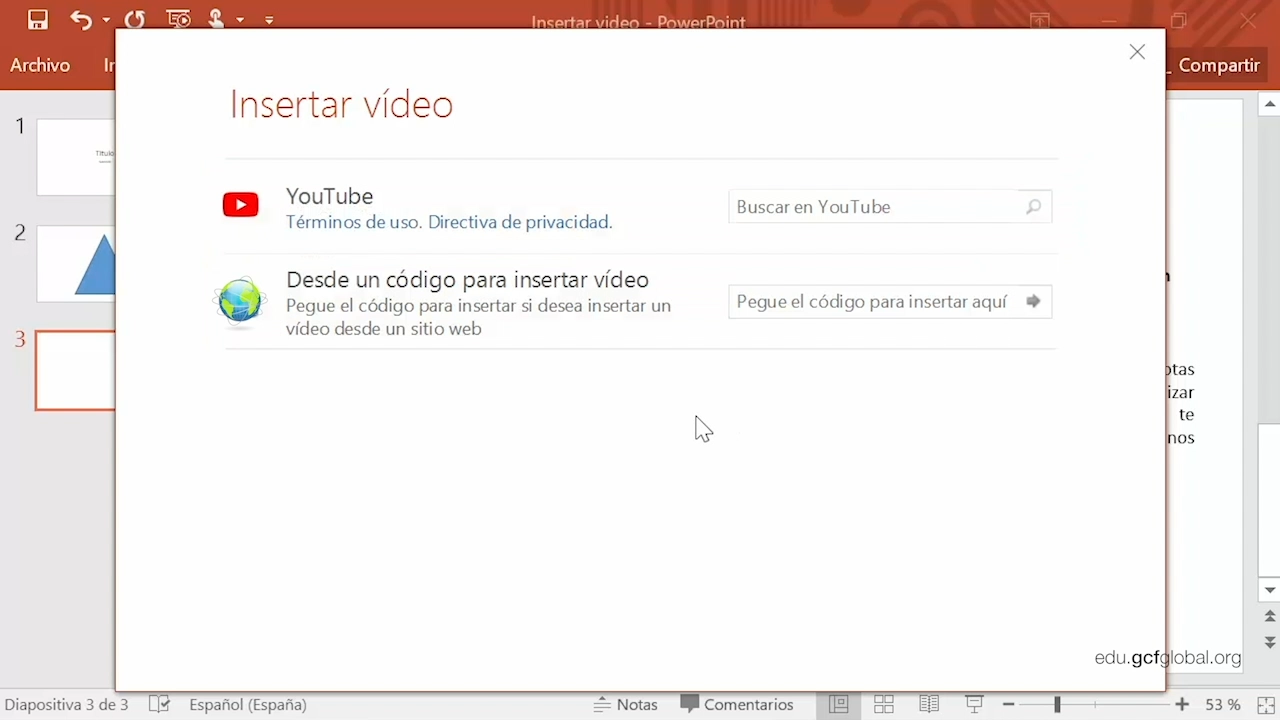Click Diapositiva 3 de 3 status text
This screenshot has width=1280, height=720.
(66, 704)
